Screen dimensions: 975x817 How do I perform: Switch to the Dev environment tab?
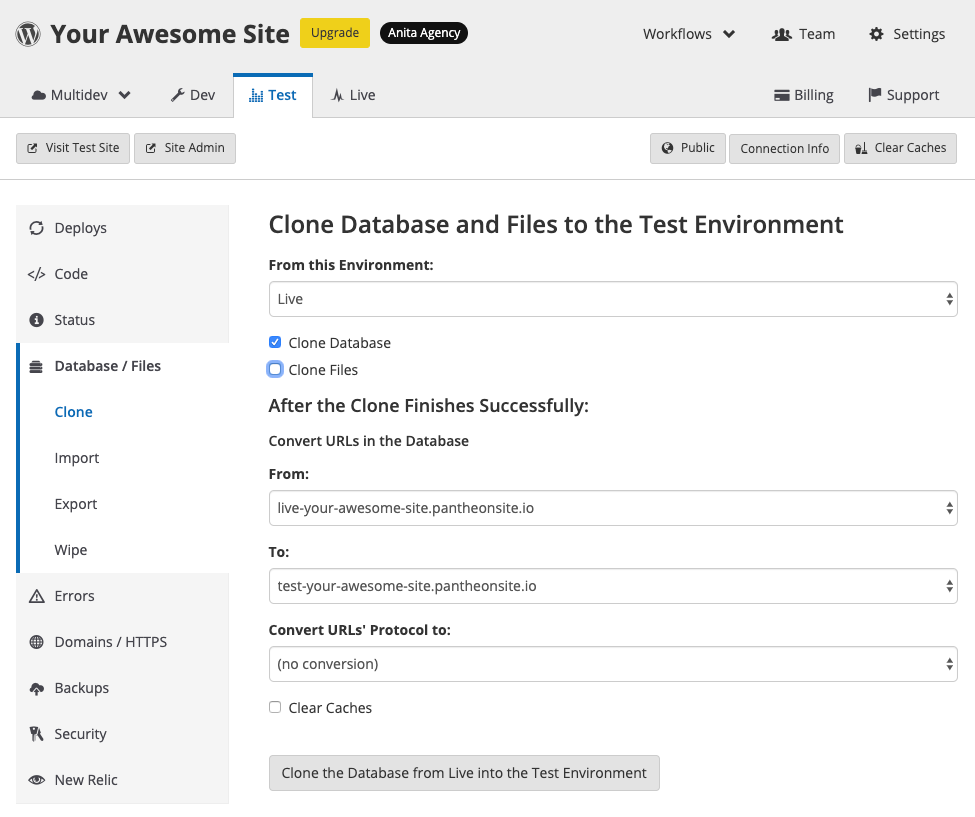[x=192, y=95]
